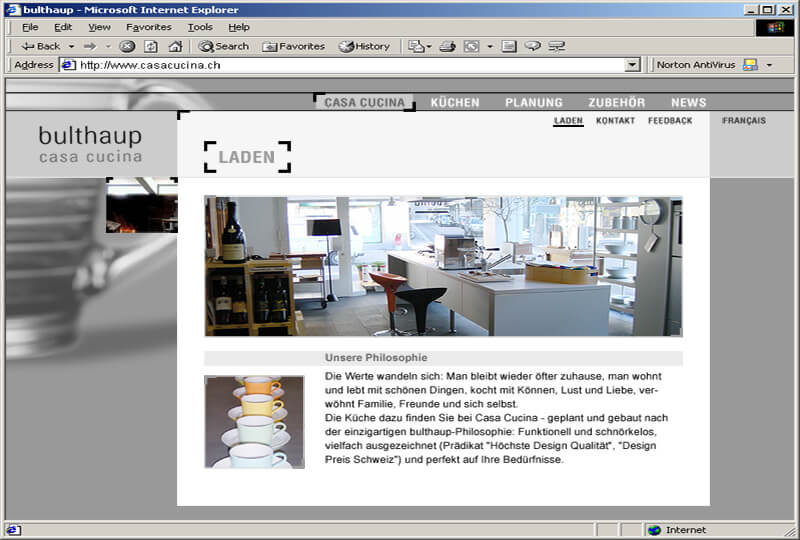Screen dimensions: 800x540
Task: Open the Help menu
Action: pyautogui.click(x=238, y=27)
